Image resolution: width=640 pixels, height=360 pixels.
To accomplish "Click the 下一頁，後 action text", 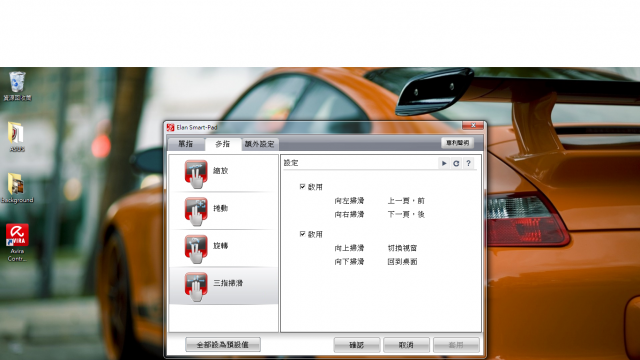I will tap(406, 214).
